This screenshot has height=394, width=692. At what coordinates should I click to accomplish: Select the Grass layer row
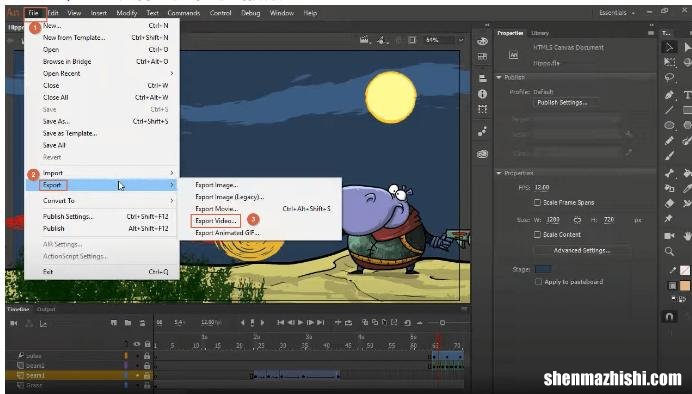click(79, 386)
